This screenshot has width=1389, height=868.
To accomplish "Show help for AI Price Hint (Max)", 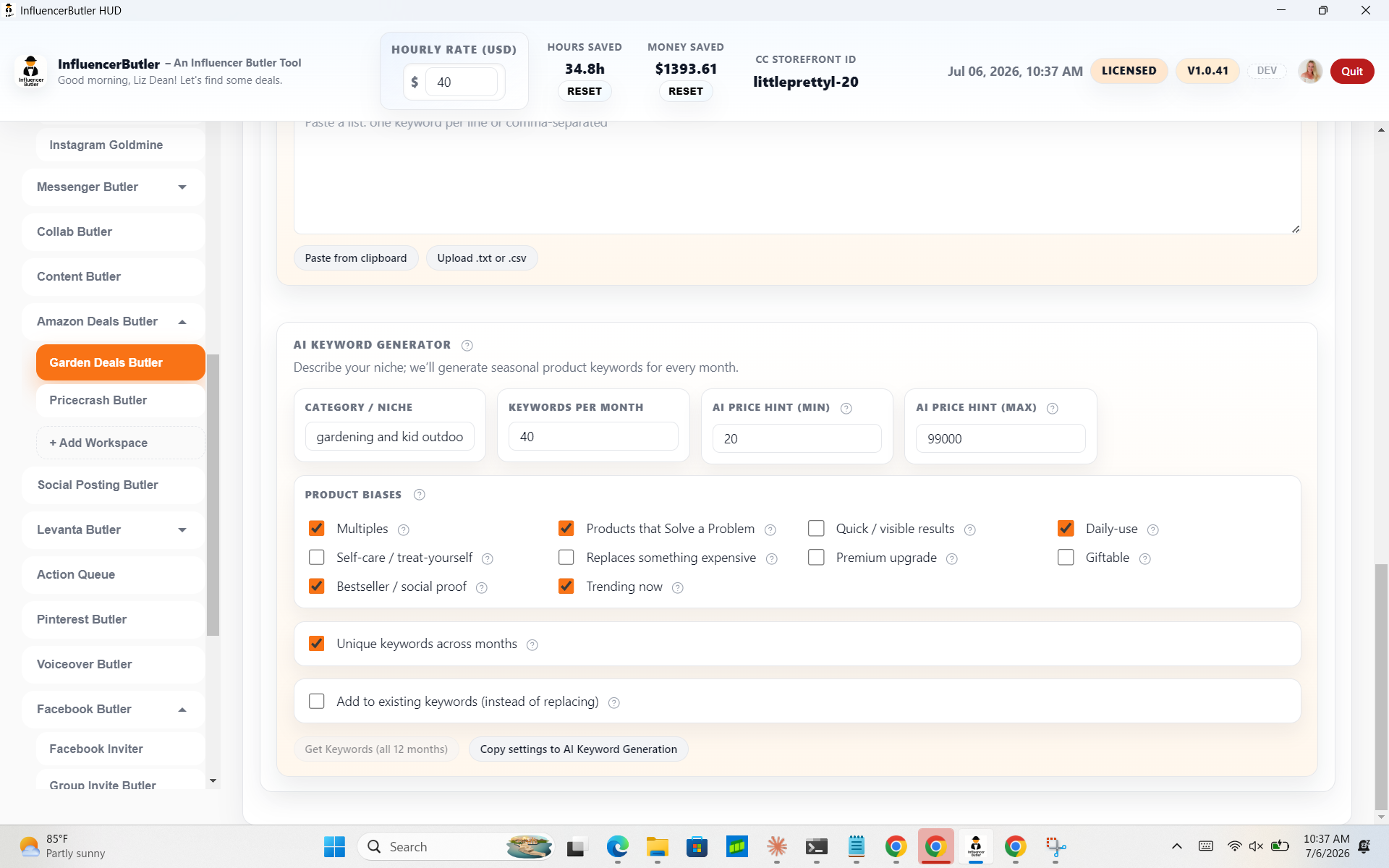I will pyautogui.click(x=1053, y=409).
